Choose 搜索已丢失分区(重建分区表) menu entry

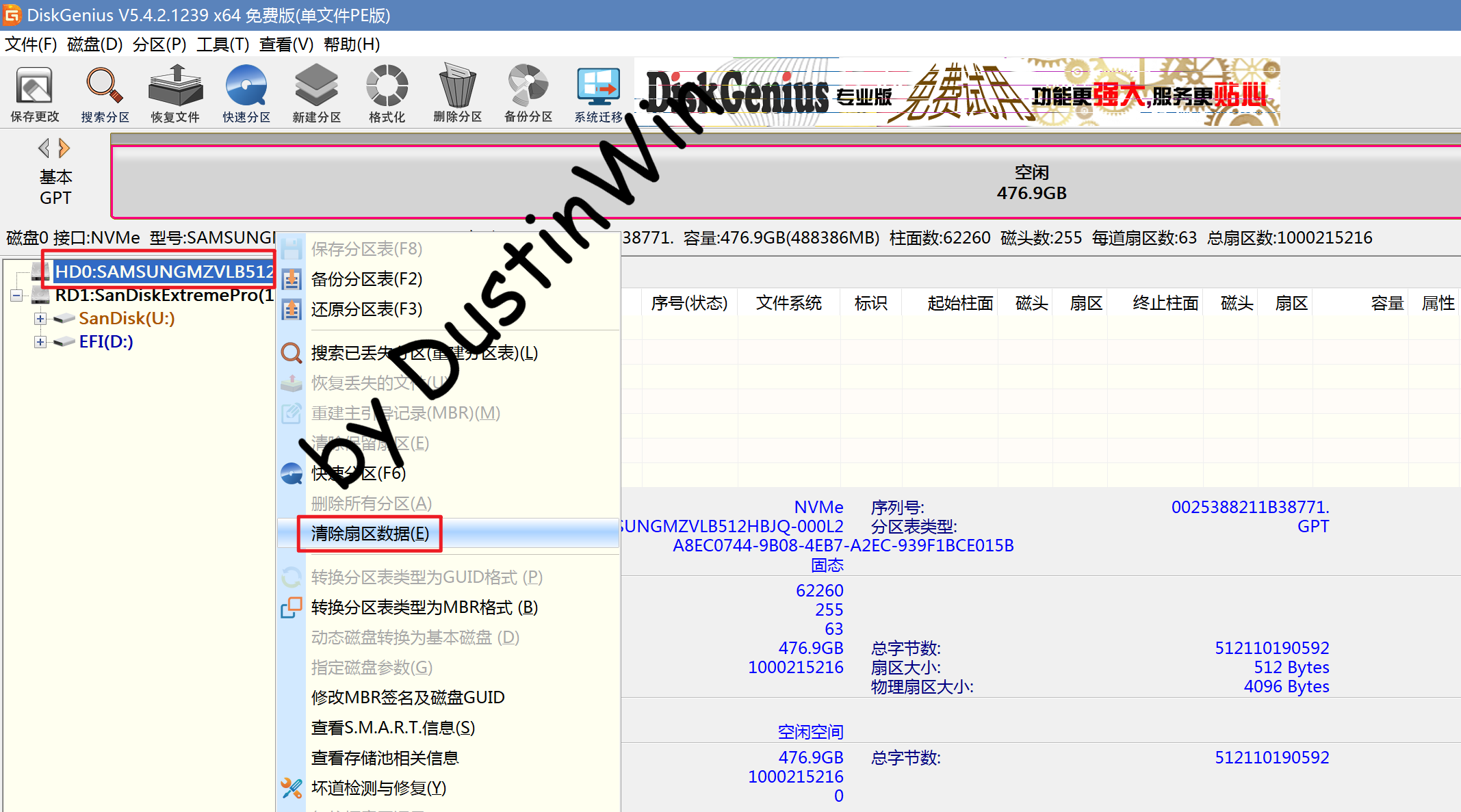click(448, 353)
